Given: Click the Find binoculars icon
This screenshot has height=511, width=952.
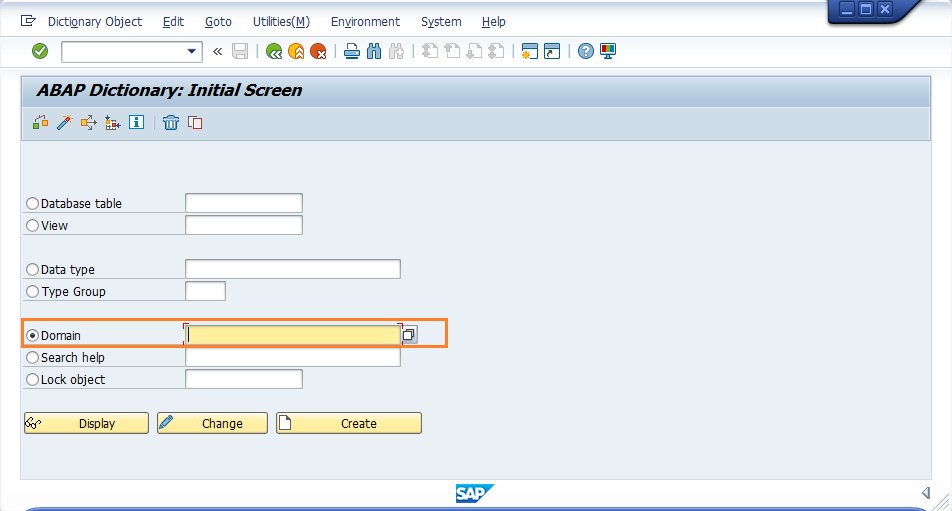Looking at the screenshot, I should pos(374,51).
